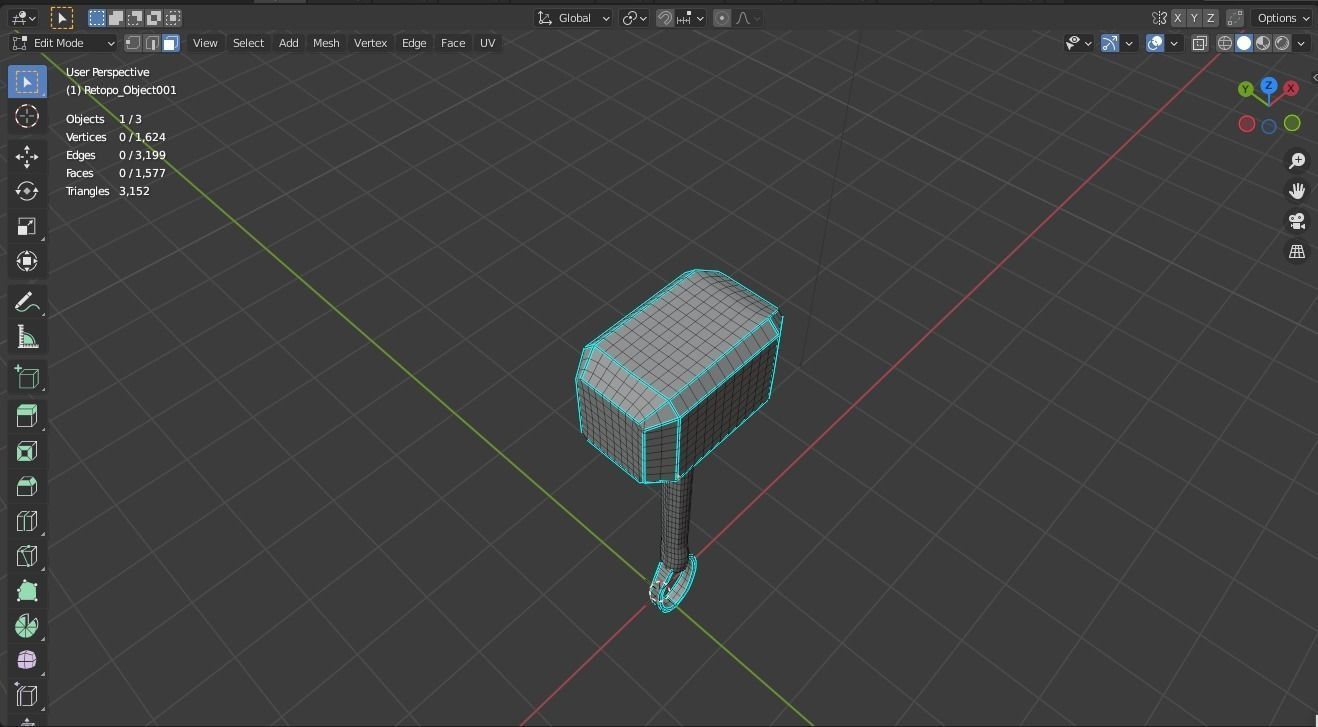Screen dimensions: 1318x727
Task: Open the Mesh menu
Action: pos(326,43)
